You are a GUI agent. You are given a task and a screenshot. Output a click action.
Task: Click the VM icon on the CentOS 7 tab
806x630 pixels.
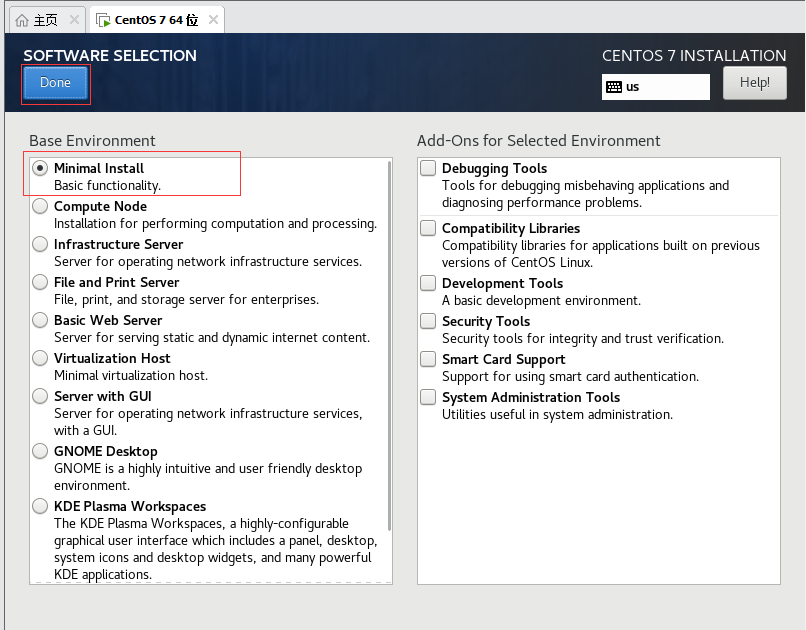tap(103, 21)
